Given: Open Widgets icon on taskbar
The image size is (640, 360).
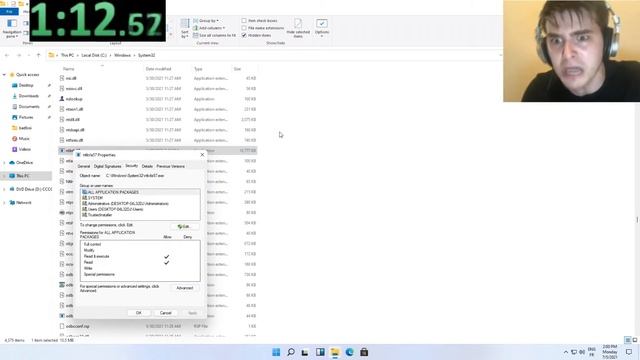Looking at the screenshot, I should tap(320, 352).
